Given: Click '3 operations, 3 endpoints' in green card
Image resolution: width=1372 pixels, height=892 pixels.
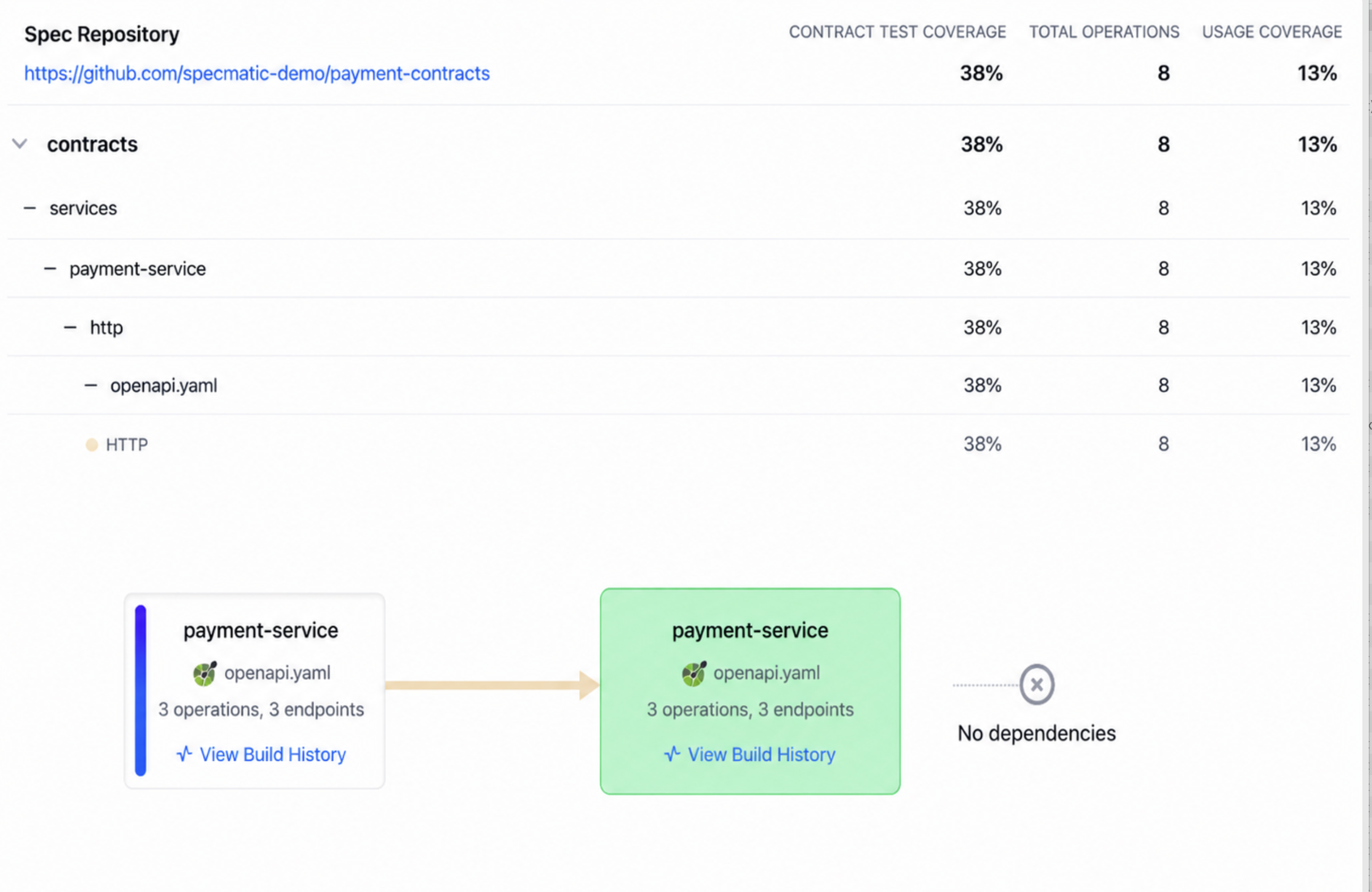Looking at the screenshot, I should (x=750, y=709).
